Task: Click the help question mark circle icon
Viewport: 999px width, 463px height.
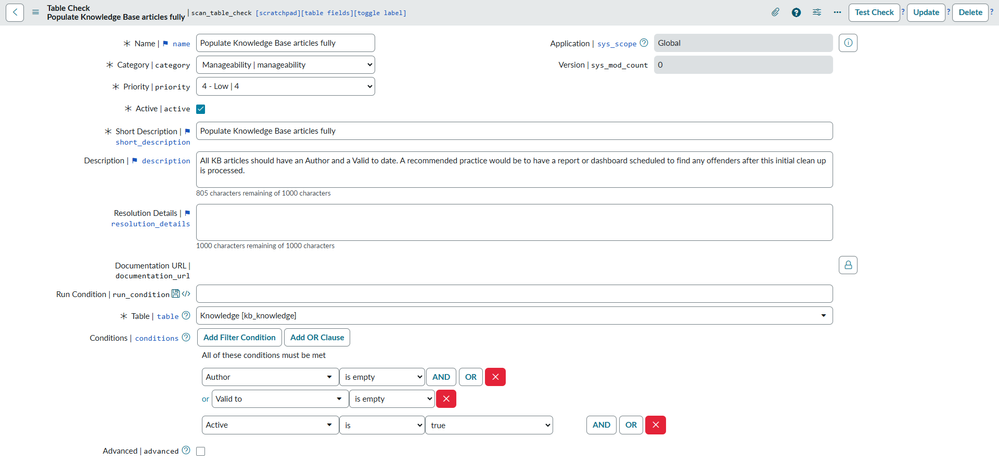Action: [796, 12]
